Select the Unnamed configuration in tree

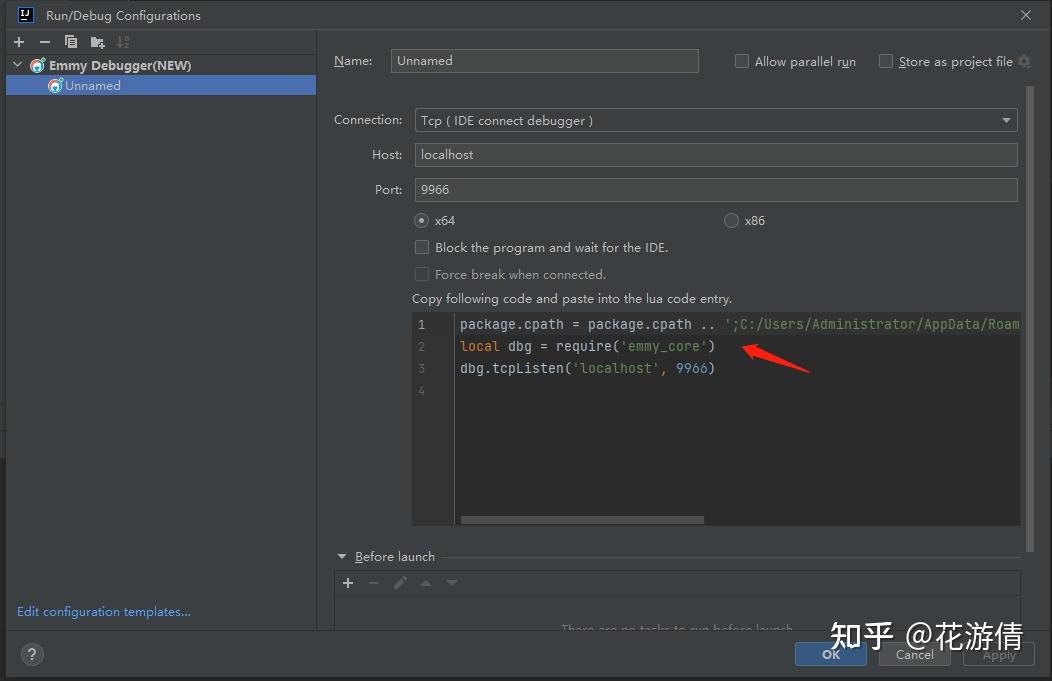click(x=161, y=85)
